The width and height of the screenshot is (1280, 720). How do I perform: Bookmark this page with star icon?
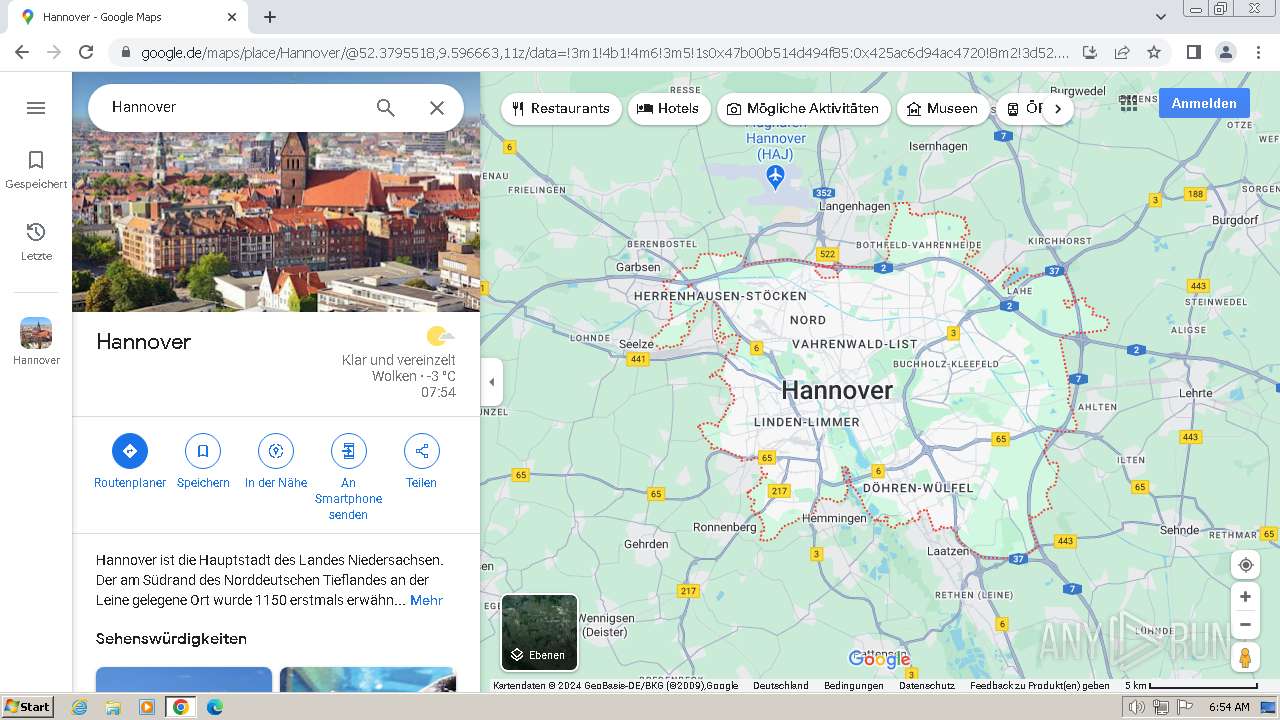(1154, 53)
